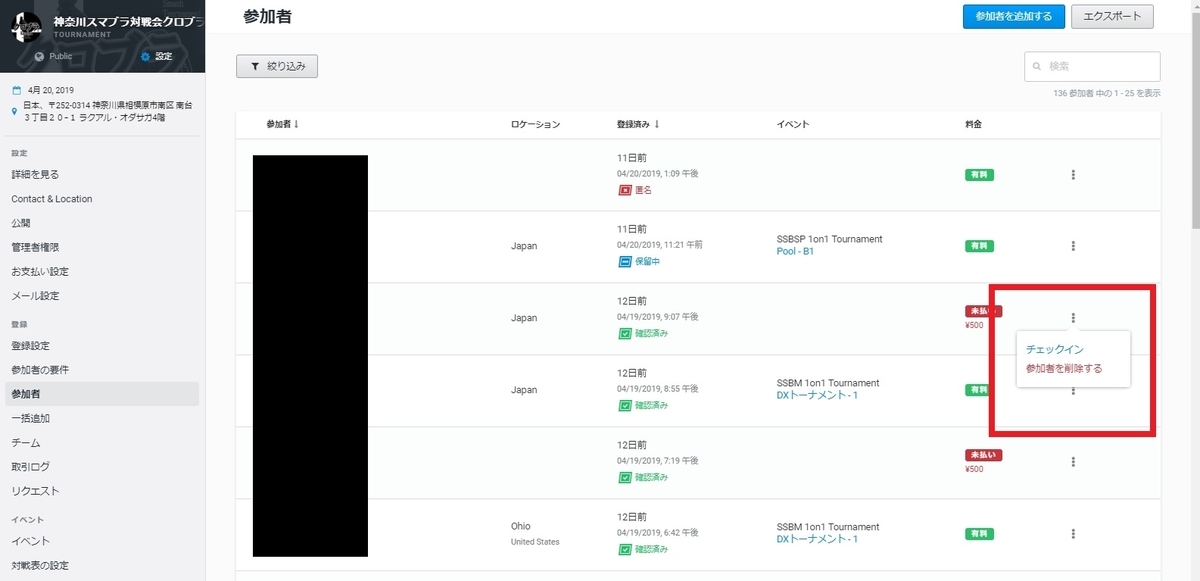The height and width of the screenshot is (581, 1200).
Task: Open 管理者権限 in the sidebar
Action: (x=35, y=247)
